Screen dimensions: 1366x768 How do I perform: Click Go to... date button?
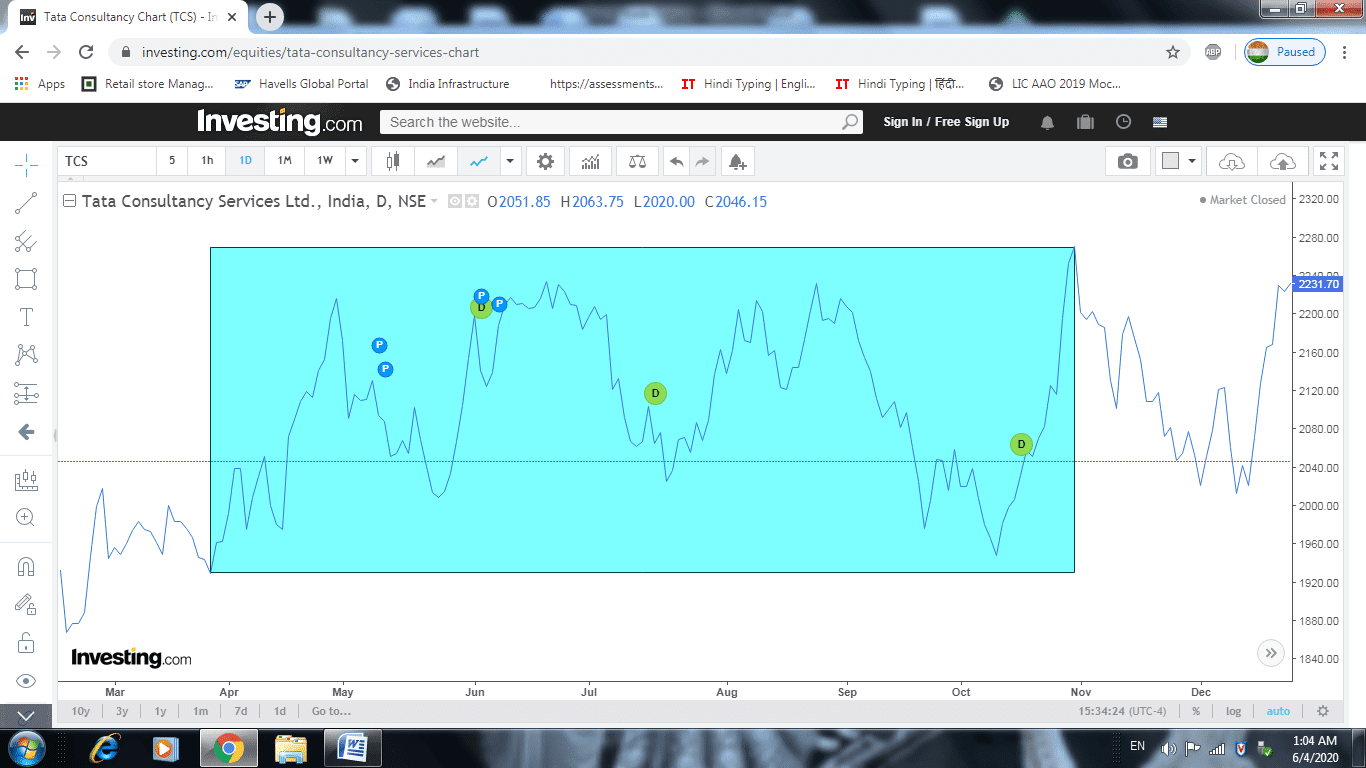(x=331, y=711)
